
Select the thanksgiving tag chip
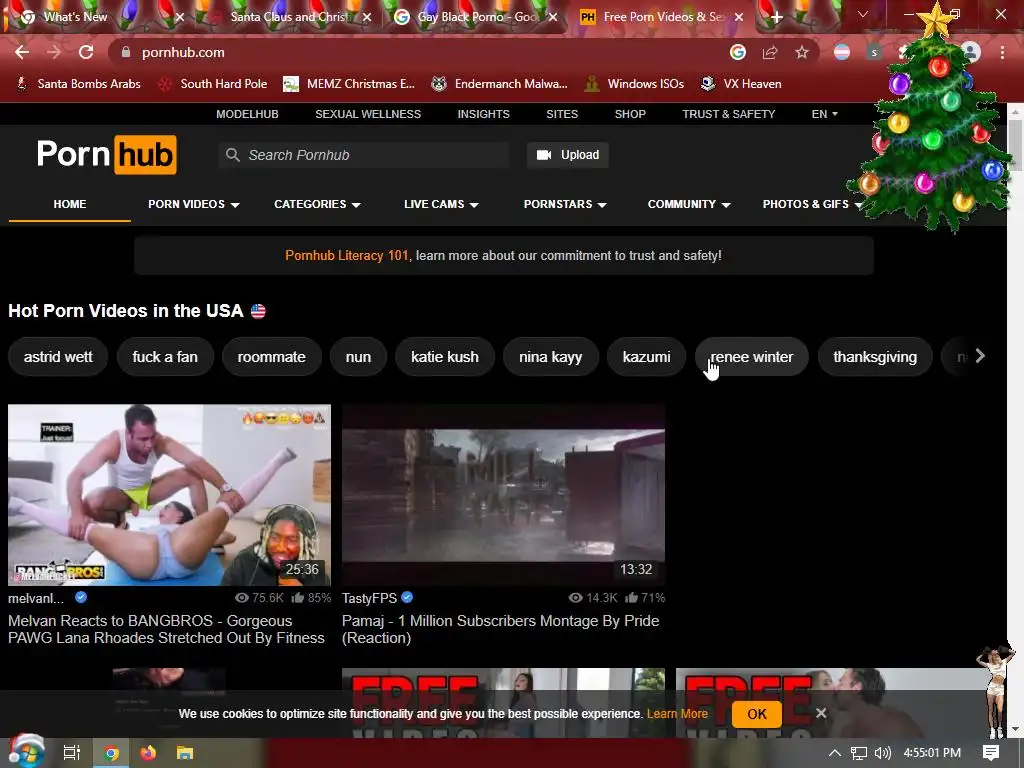coord(874,357)
